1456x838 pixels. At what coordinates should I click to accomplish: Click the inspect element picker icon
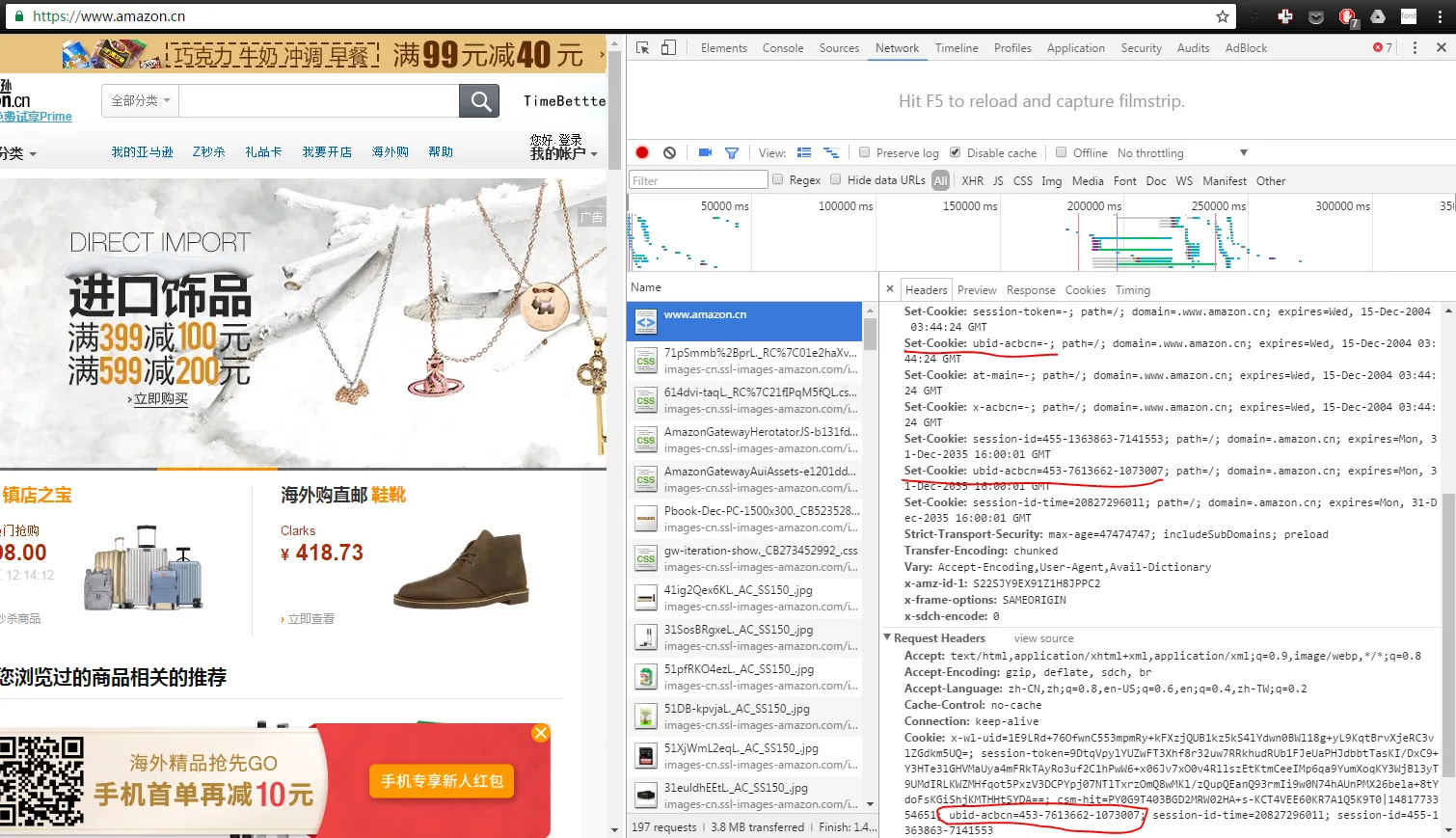pyautogui.click(x=643, y=47)
